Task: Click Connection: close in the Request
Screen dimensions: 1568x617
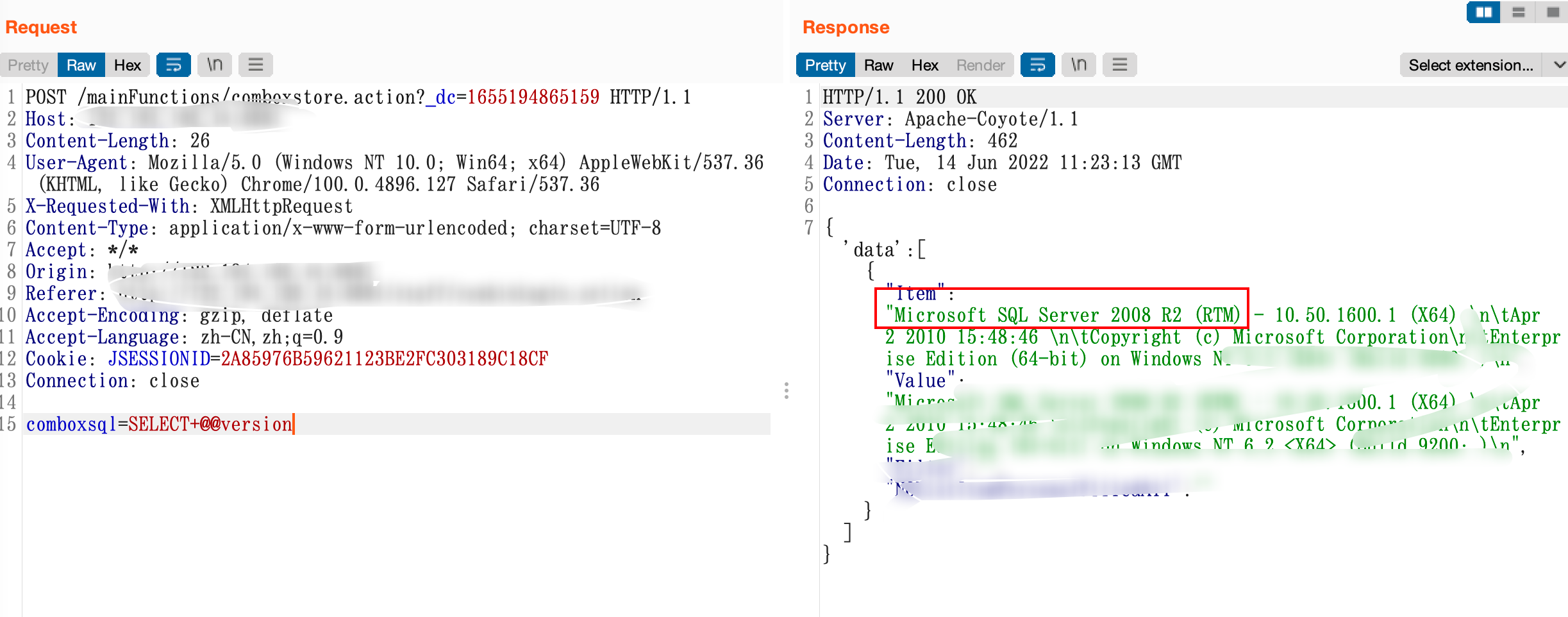Action: [112, 380]
